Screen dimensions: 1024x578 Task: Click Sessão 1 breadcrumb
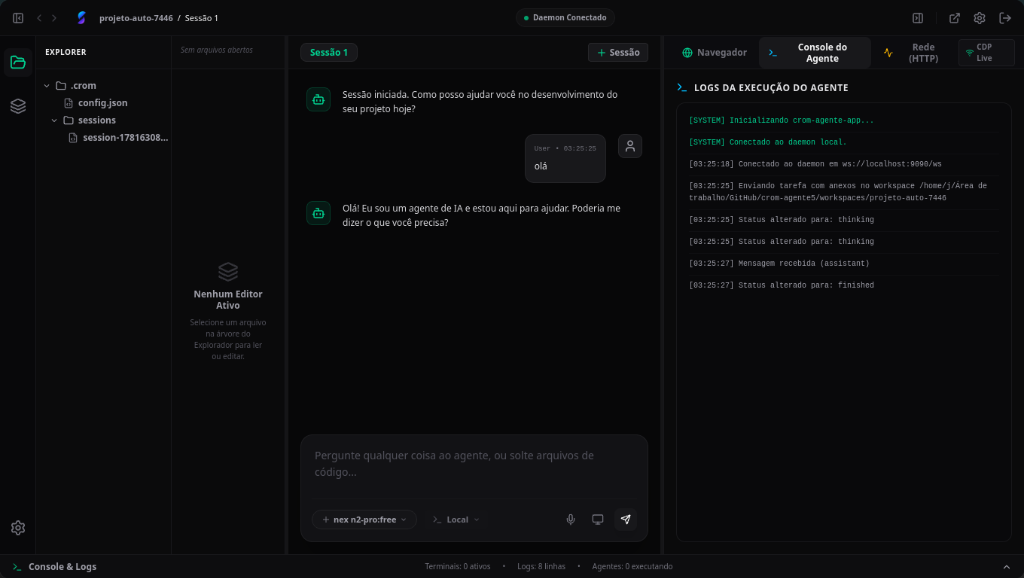(x=201, y=18)
